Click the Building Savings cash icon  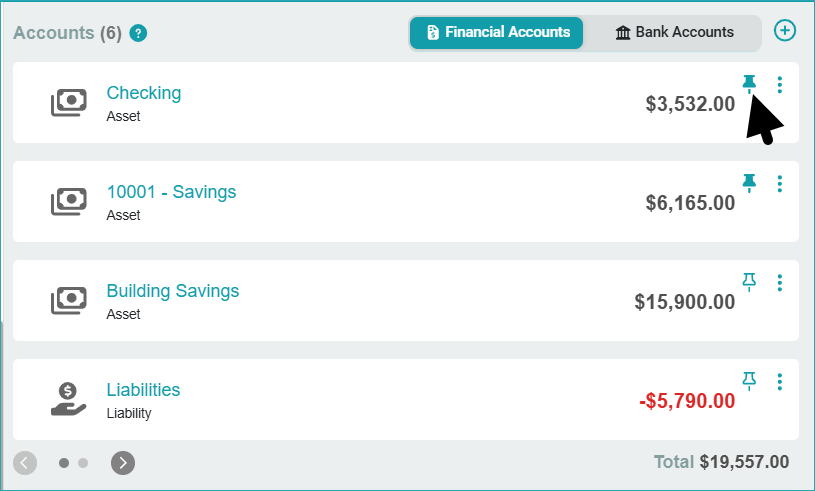(68, 300)
